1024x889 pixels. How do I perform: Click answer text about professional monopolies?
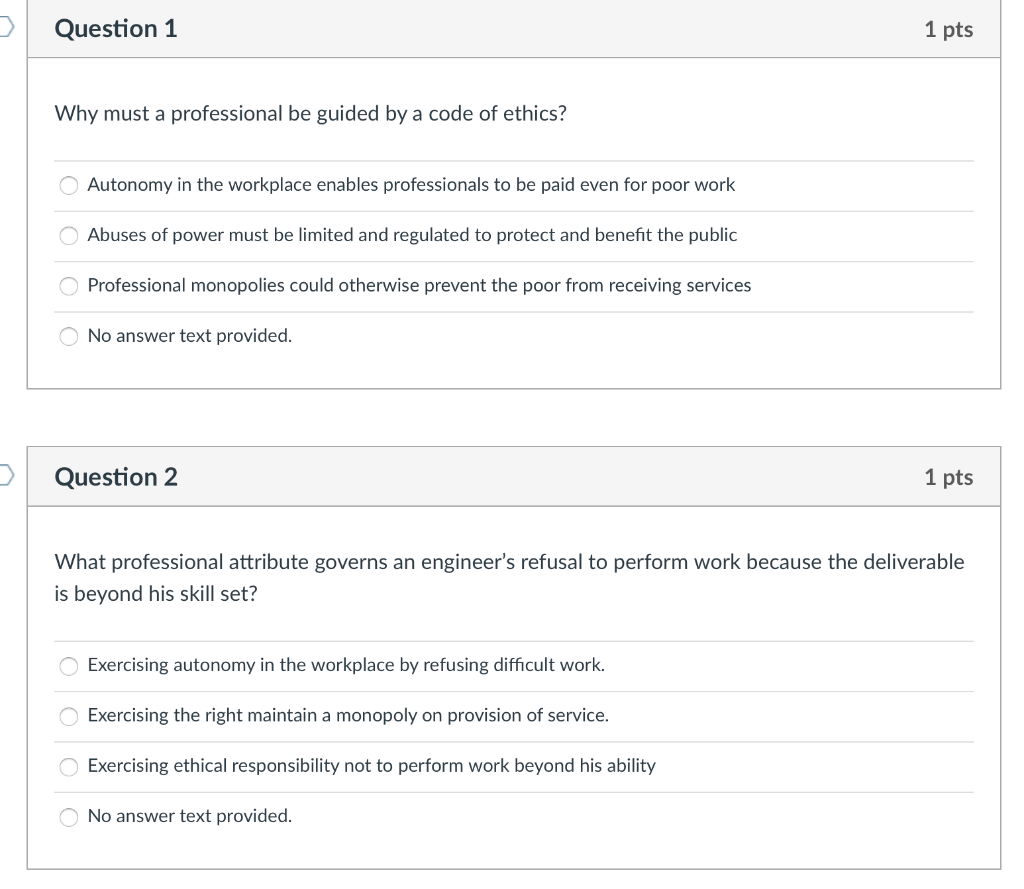[x=419, y=286]
